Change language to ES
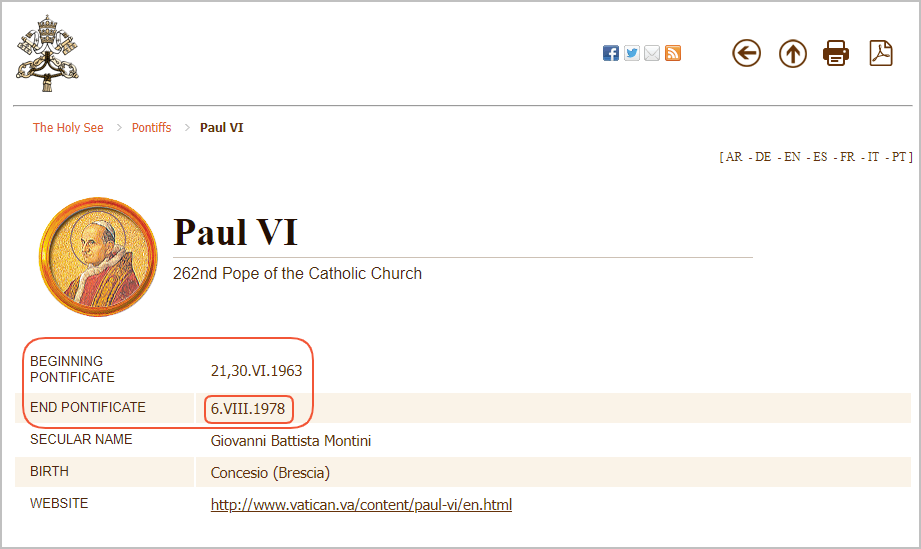The width and height of the screenshot is (921, 549). coord(821,157)
